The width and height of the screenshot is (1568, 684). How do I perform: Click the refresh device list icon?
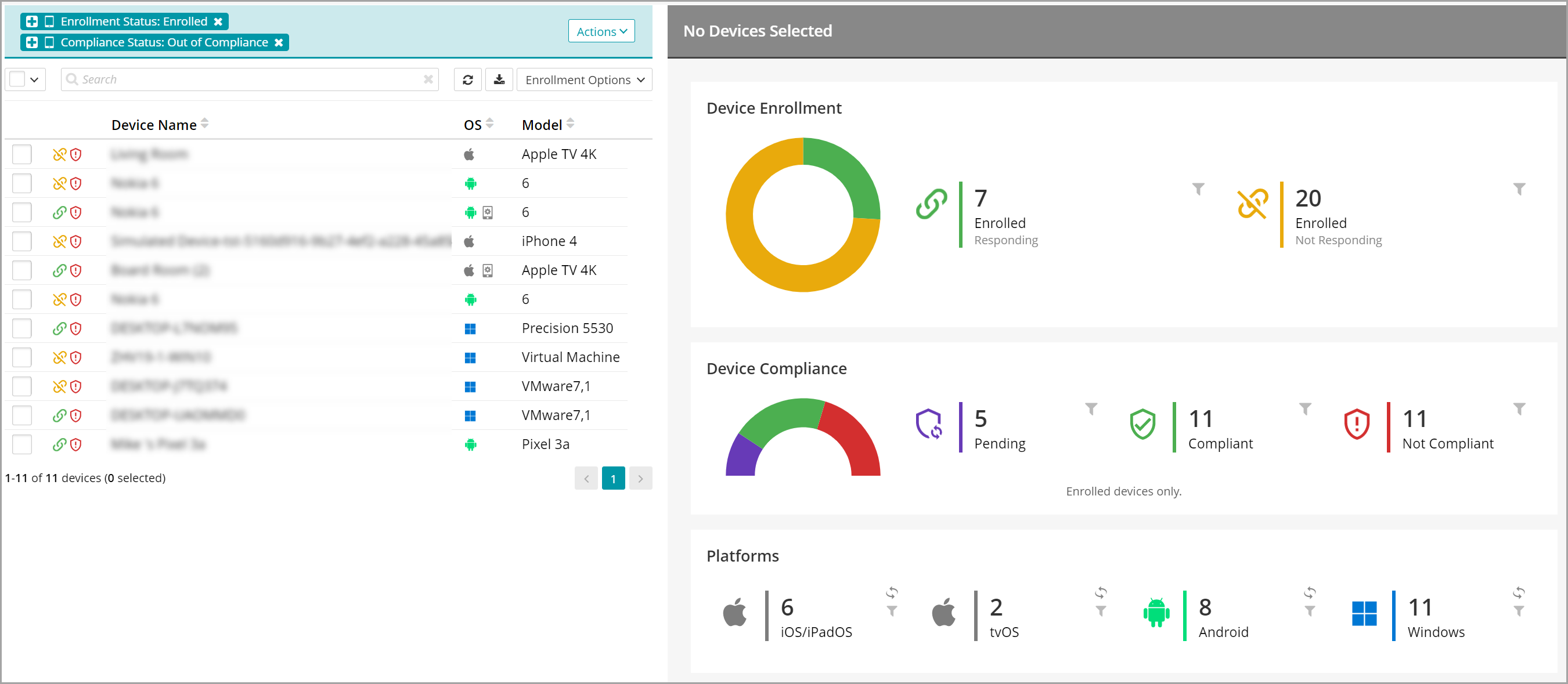click(x=467, y=79)
